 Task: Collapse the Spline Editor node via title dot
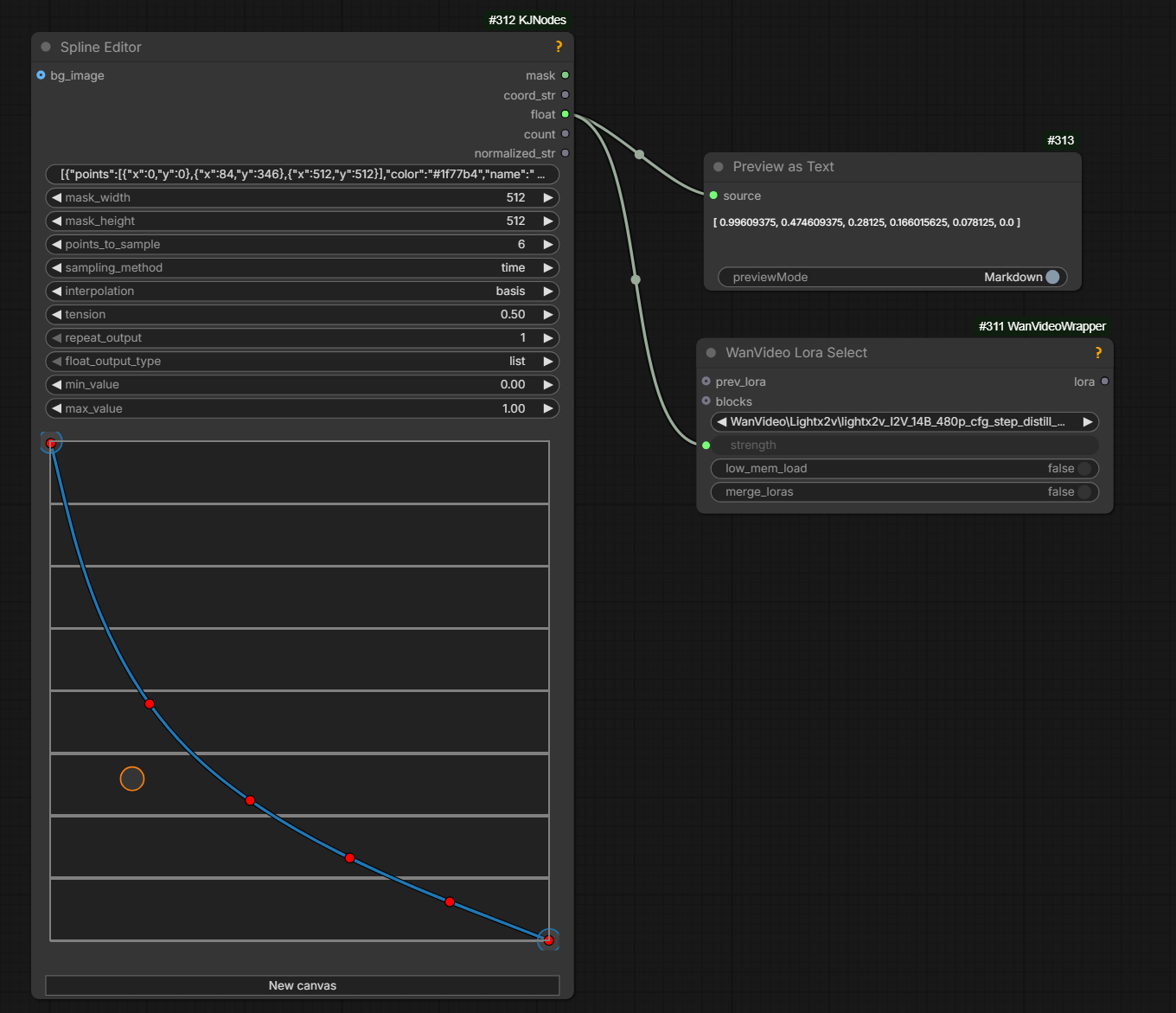click(x=47, y=48)
